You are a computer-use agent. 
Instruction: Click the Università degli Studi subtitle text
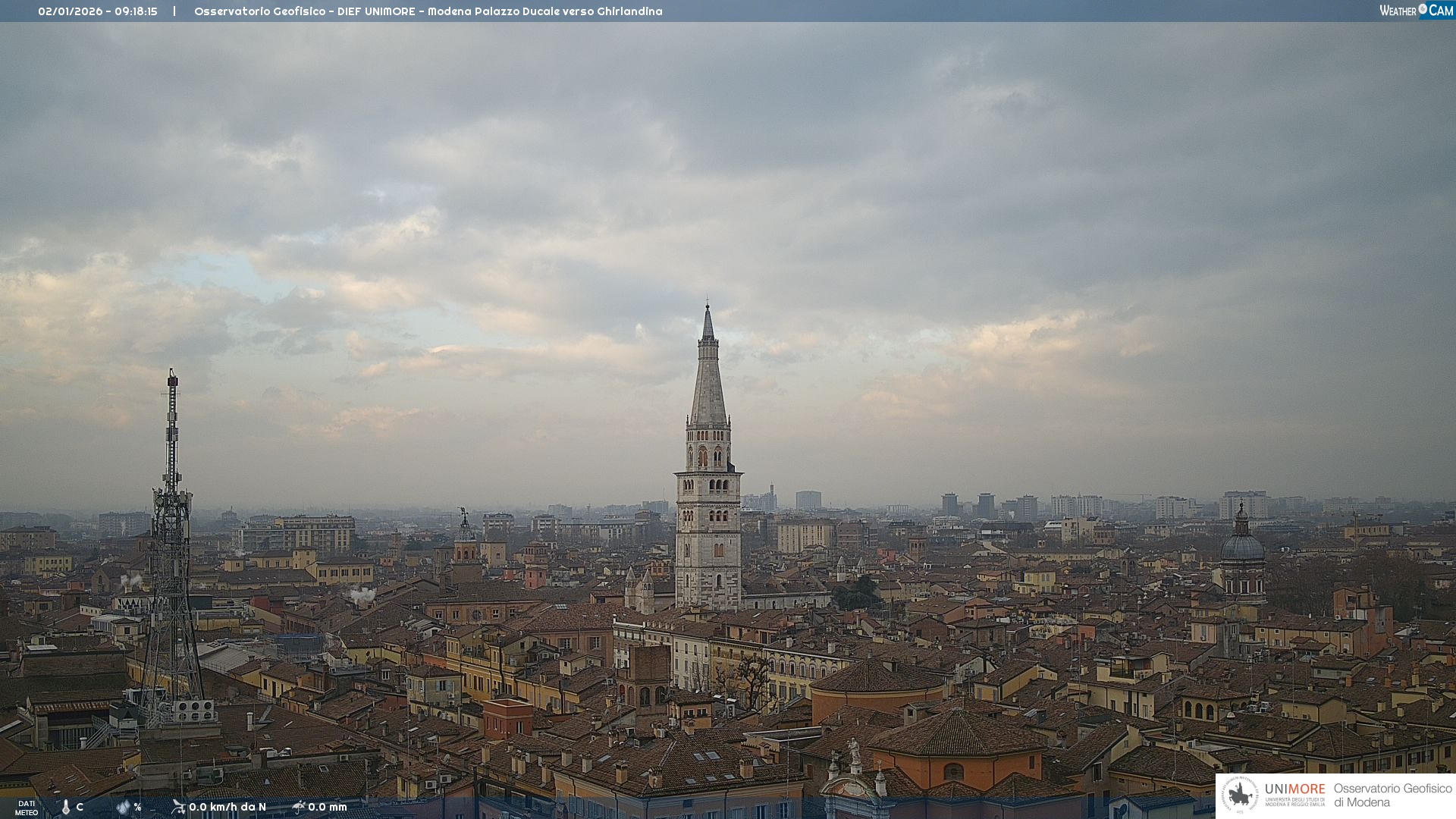[1294, 802]
